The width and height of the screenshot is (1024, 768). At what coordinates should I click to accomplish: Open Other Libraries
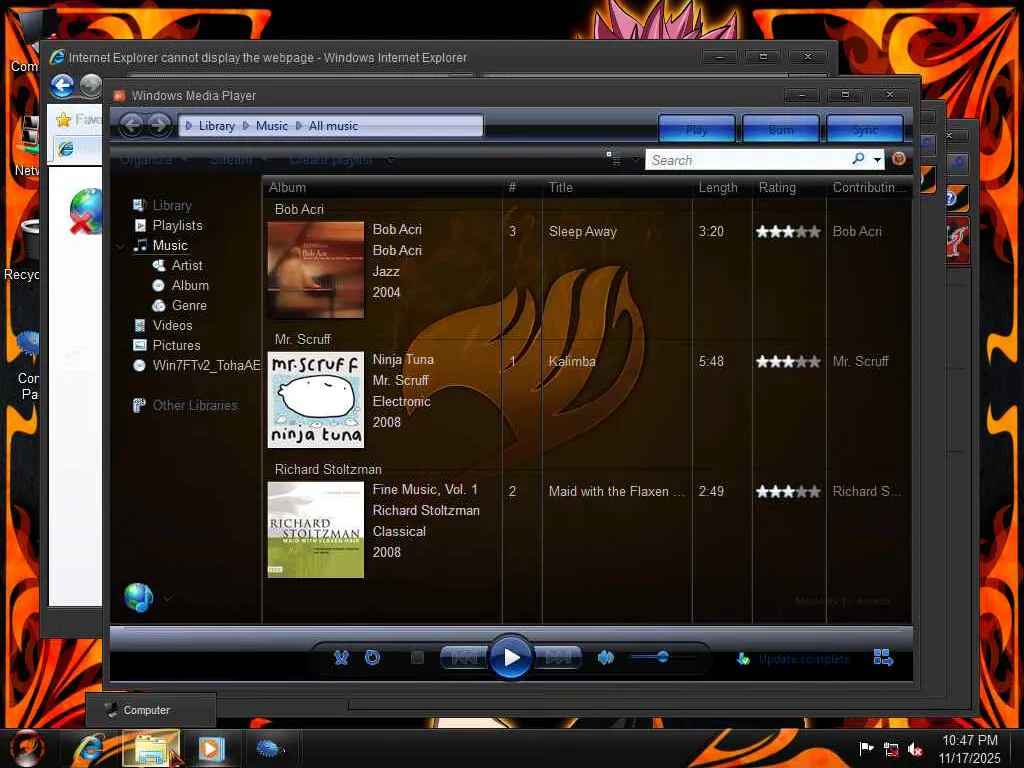coord(195,406)
